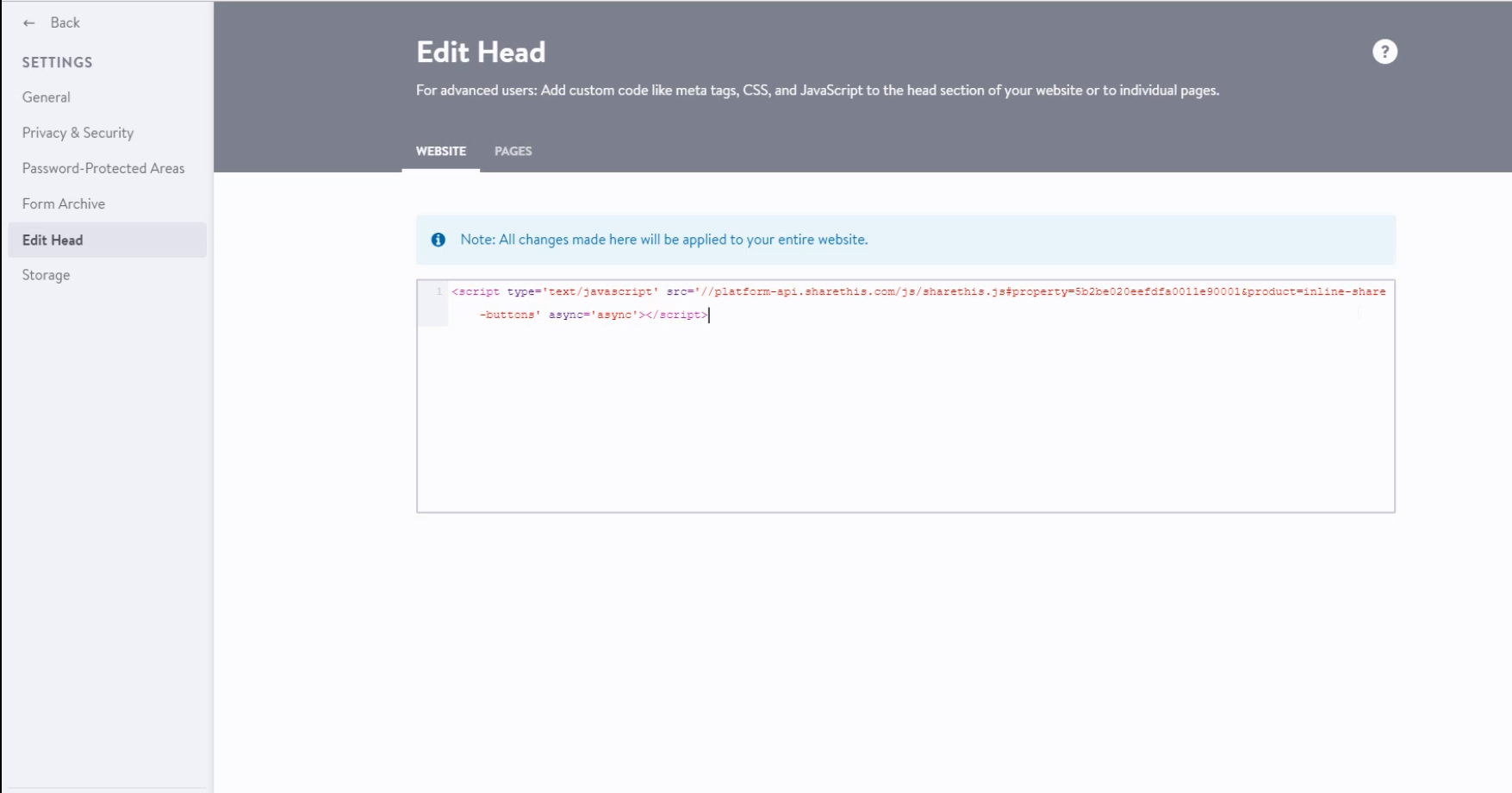Screen dimensions: 1512x793
Task: Open the Storage settings section
Action: (46, 274)
